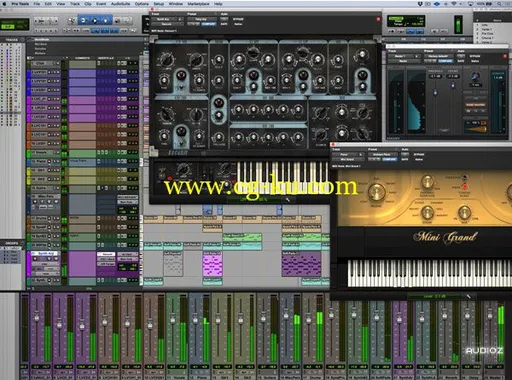512x380 pixels.
Task: Open the Mini Grand preset dropdown
Action: pyautogui.click(x=382, y=155)
